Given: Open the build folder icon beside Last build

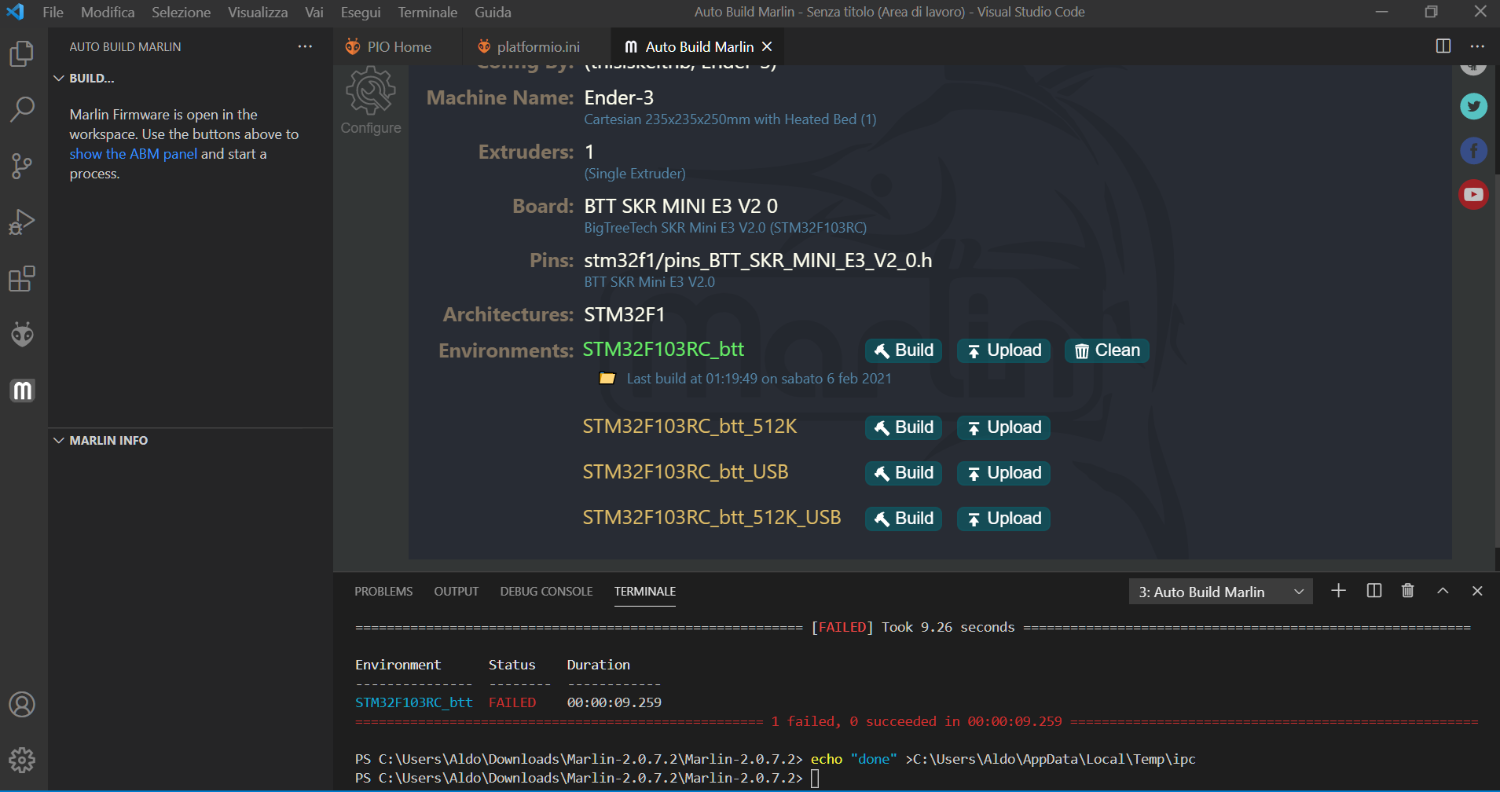Looking at the screenshot, I should tap(607, 378).
